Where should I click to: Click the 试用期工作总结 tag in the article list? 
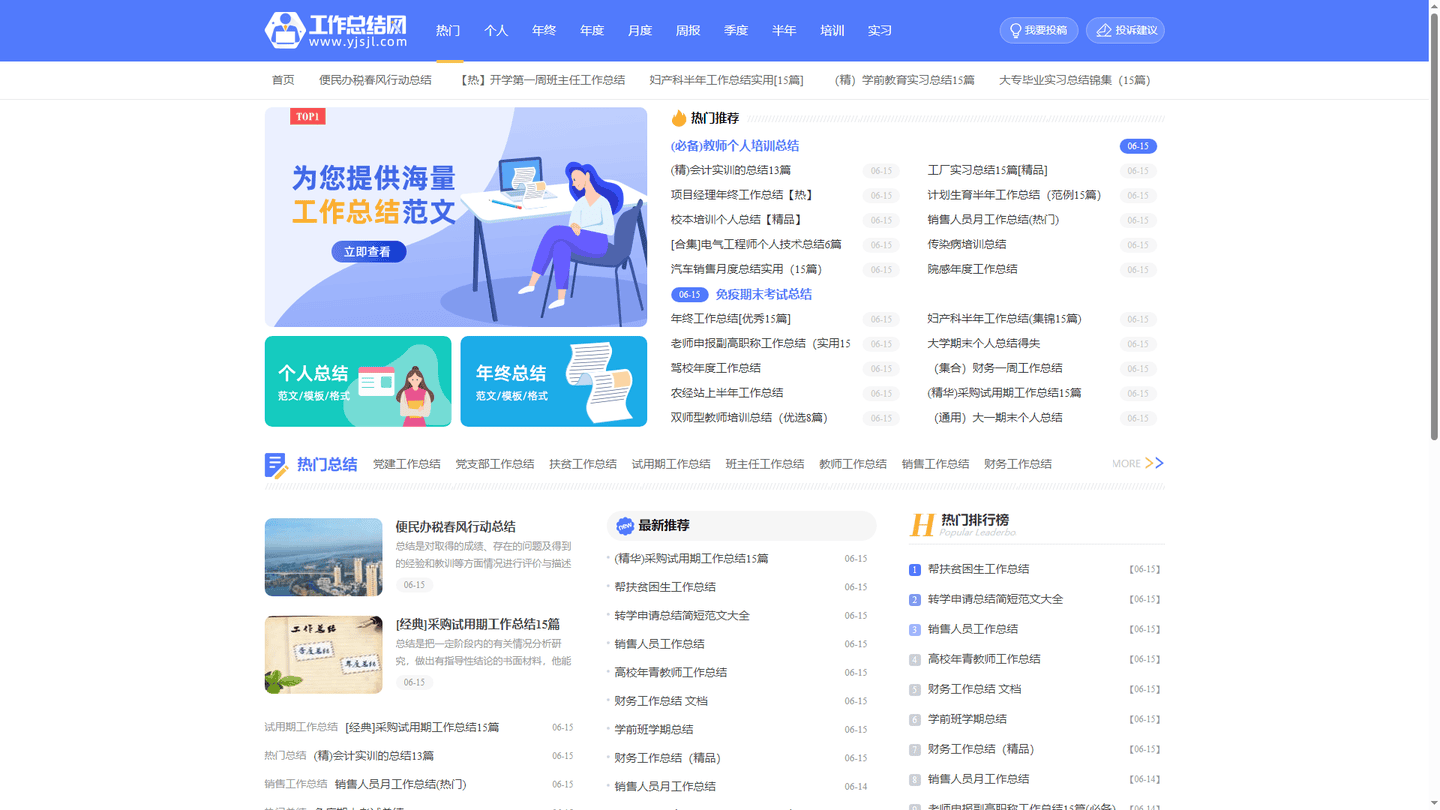301,727
